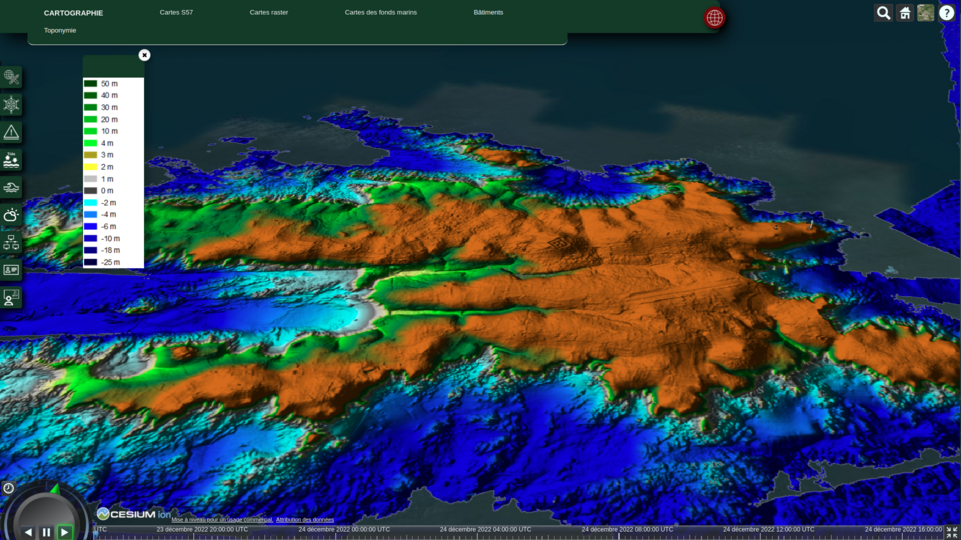Click the '10 m' legend label
The image size is (961, 540).
[109, 131]
